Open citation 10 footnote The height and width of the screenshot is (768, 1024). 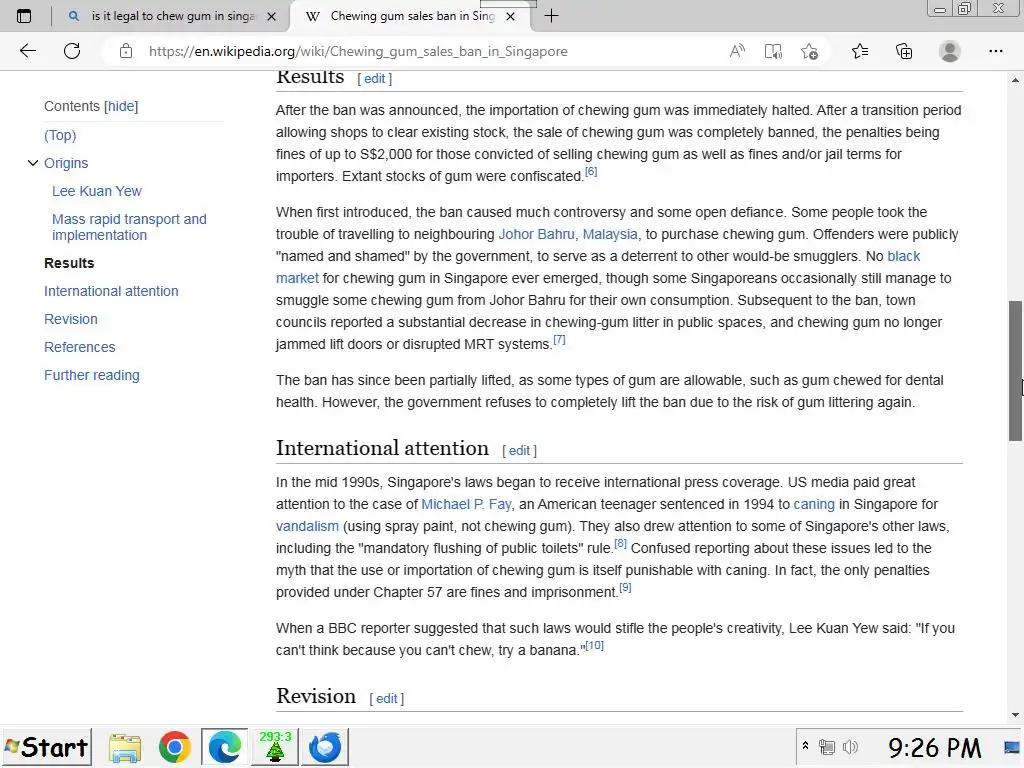595,645
